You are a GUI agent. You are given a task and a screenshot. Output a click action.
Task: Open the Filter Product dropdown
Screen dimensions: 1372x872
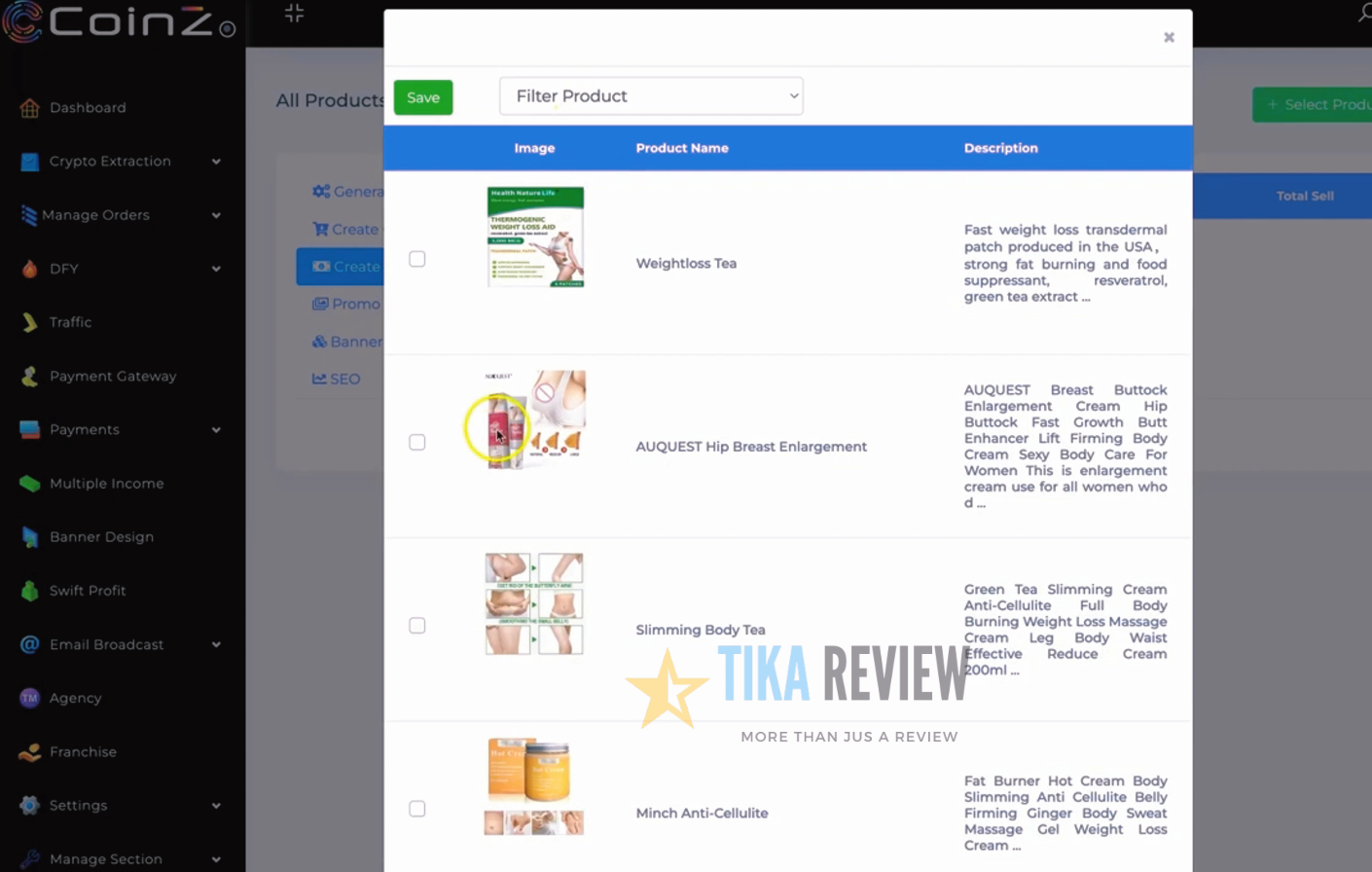coord(651,96)
